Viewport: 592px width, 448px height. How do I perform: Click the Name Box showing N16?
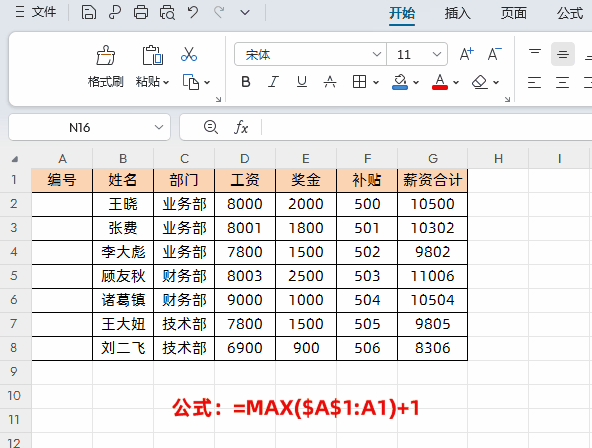pyautogui.click(x=79, y=128)
